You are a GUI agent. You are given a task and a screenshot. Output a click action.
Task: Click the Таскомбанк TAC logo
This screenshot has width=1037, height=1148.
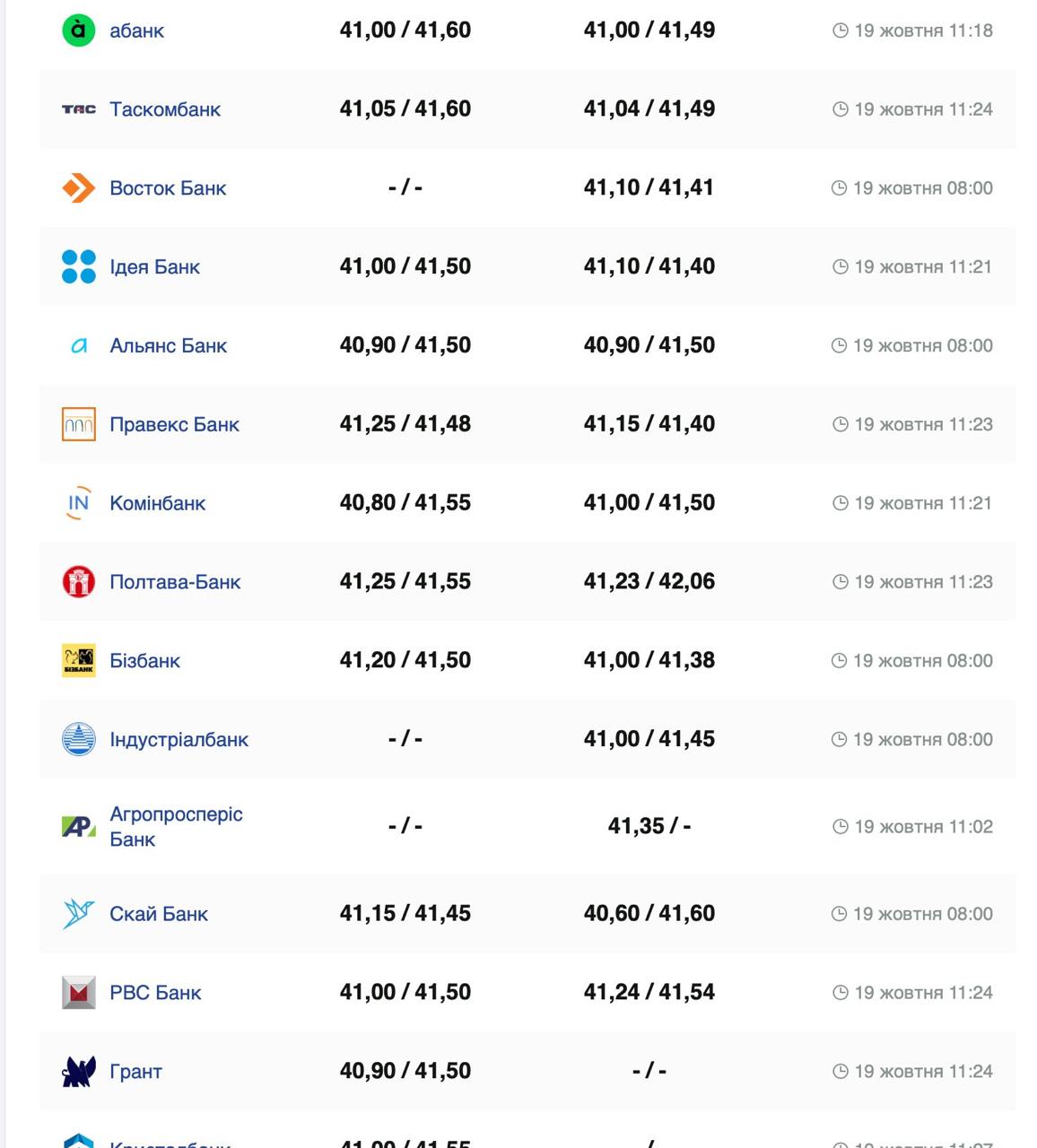(78, 109)
